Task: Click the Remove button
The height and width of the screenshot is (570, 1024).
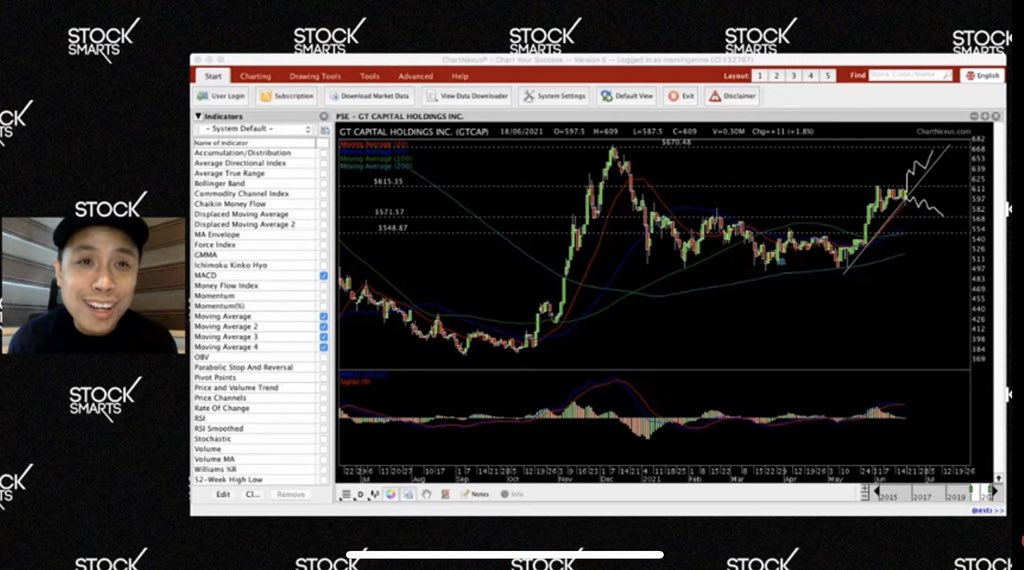Action: pos(291,494)
